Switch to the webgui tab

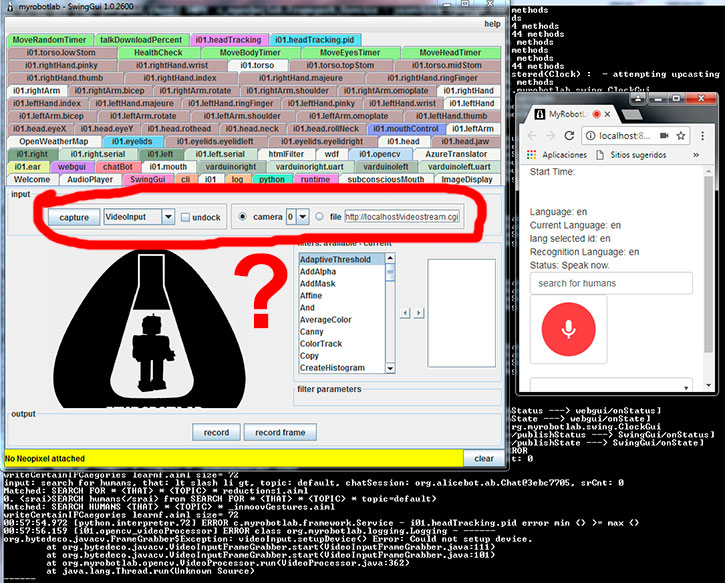point(72,167)
